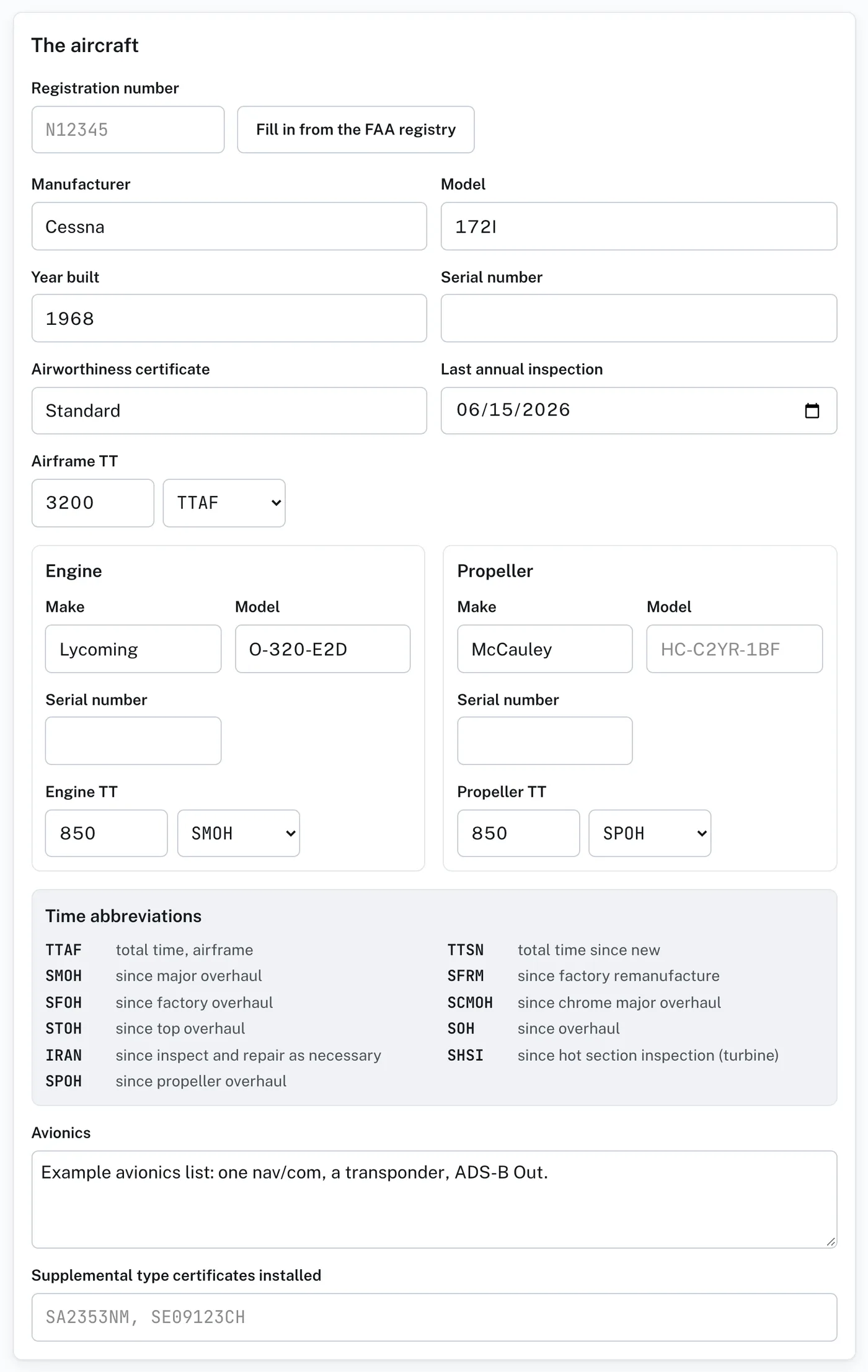
Task: Open the SPOH propeller time type dropdown
Action: tap(650, 833)
